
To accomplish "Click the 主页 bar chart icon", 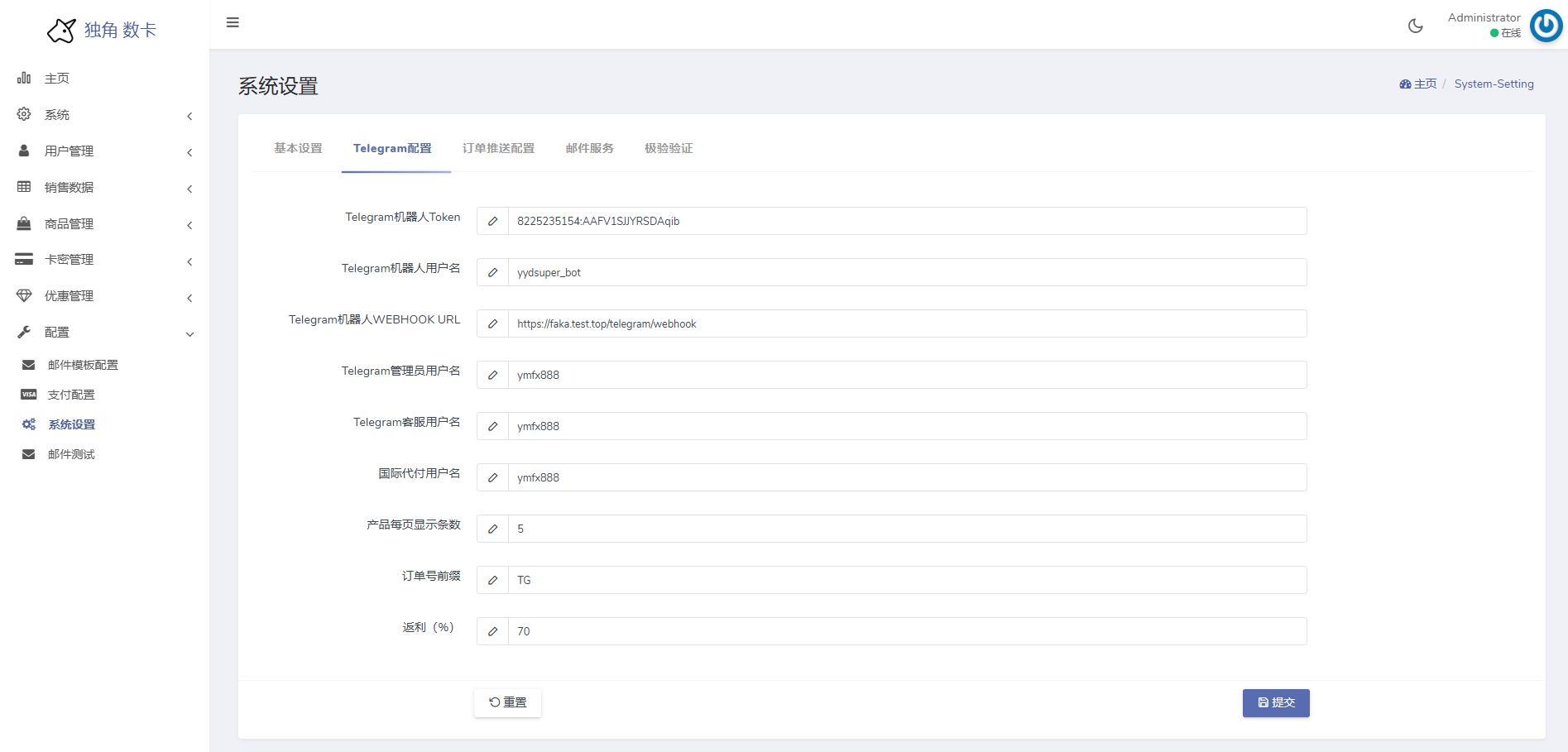I will [24, 78].
